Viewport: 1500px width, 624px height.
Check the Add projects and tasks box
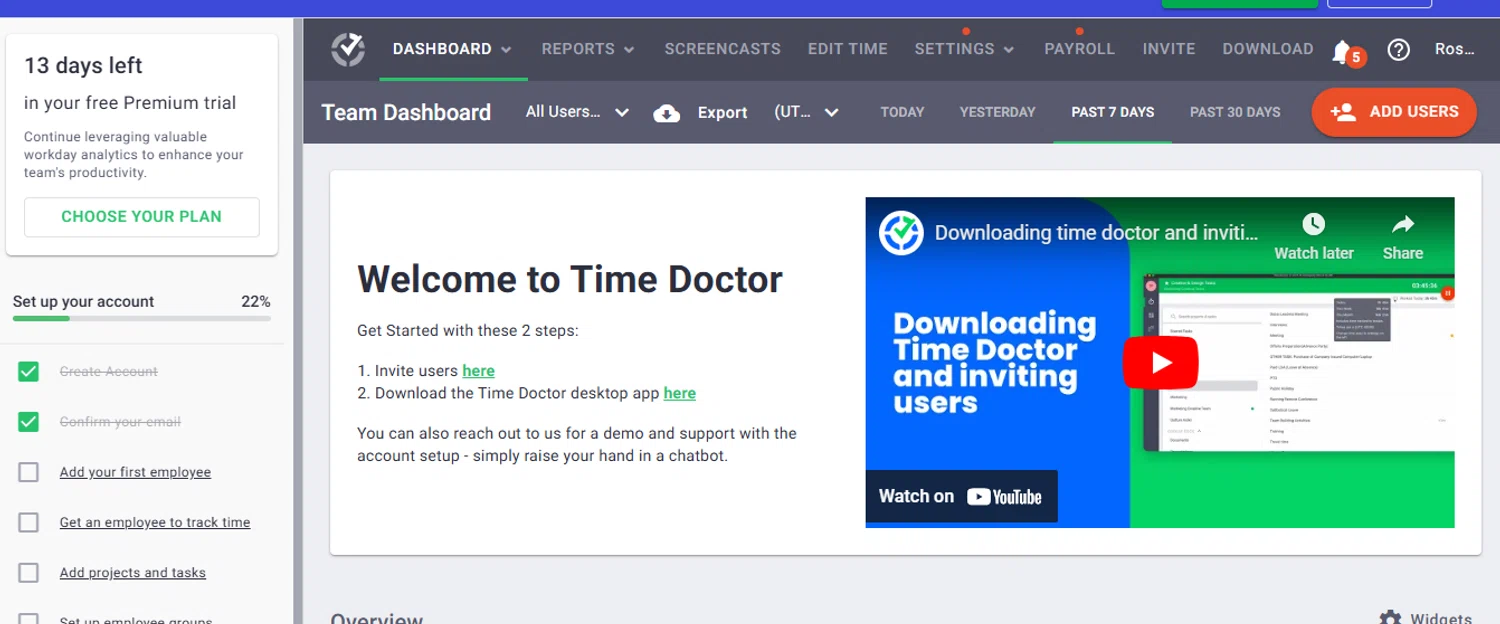[x=29, y=573]
